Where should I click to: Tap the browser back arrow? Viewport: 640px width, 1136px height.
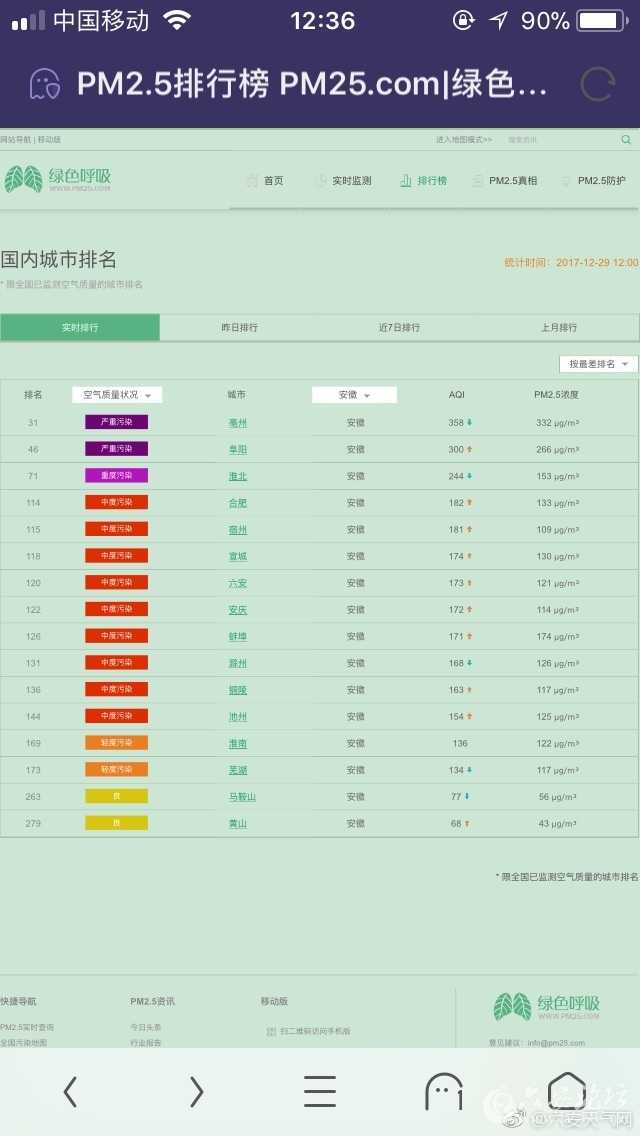coord(70,1091)
